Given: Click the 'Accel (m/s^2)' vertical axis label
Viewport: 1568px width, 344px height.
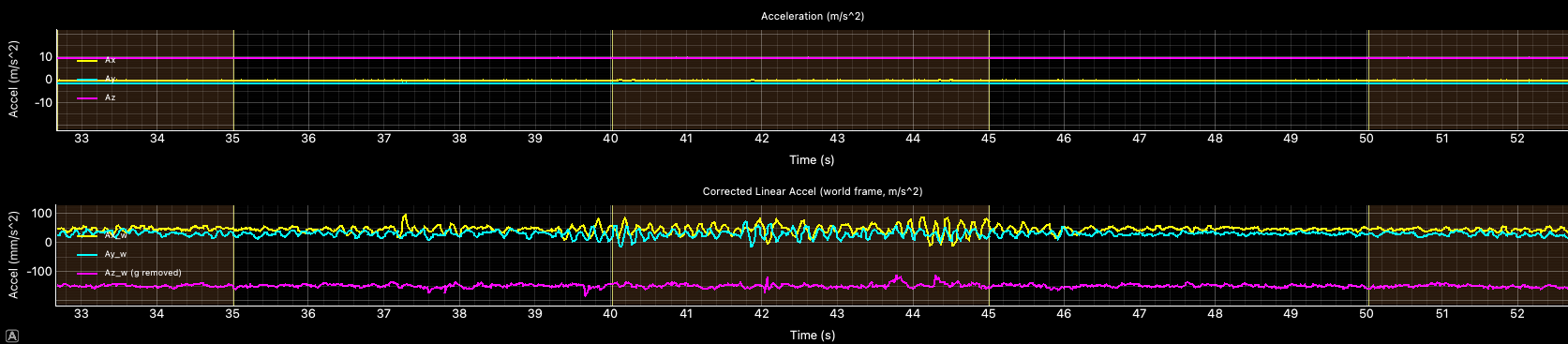Looking at the screenshot, I should (13, 80).
